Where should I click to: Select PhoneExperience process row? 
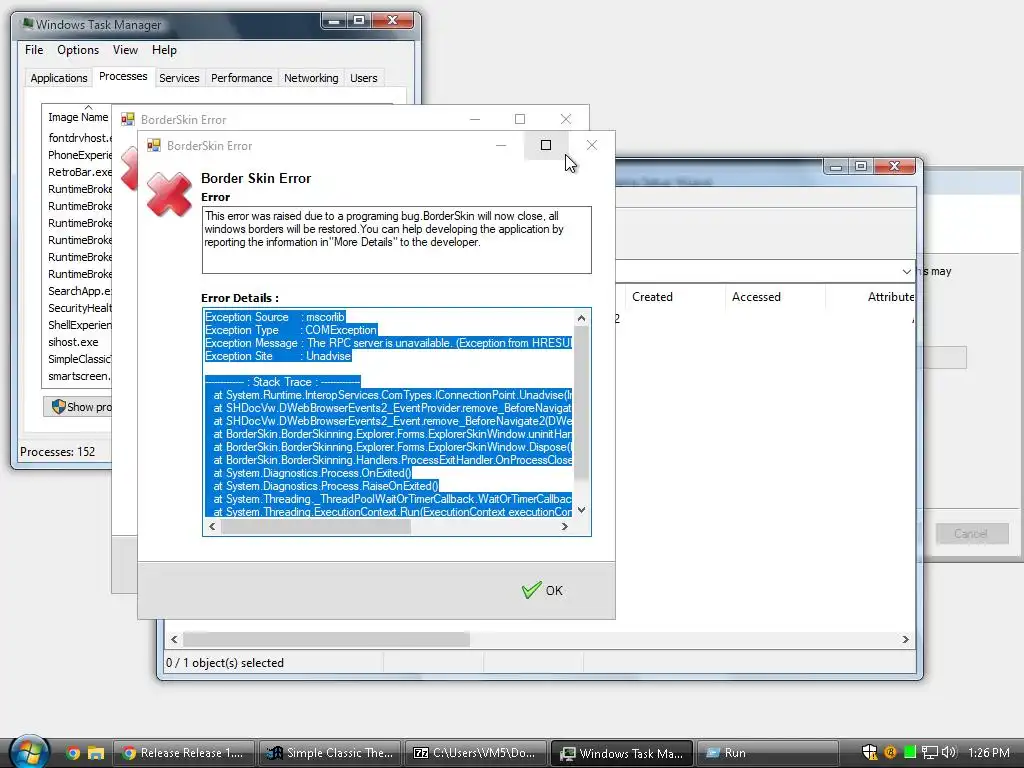pos(79,155)
